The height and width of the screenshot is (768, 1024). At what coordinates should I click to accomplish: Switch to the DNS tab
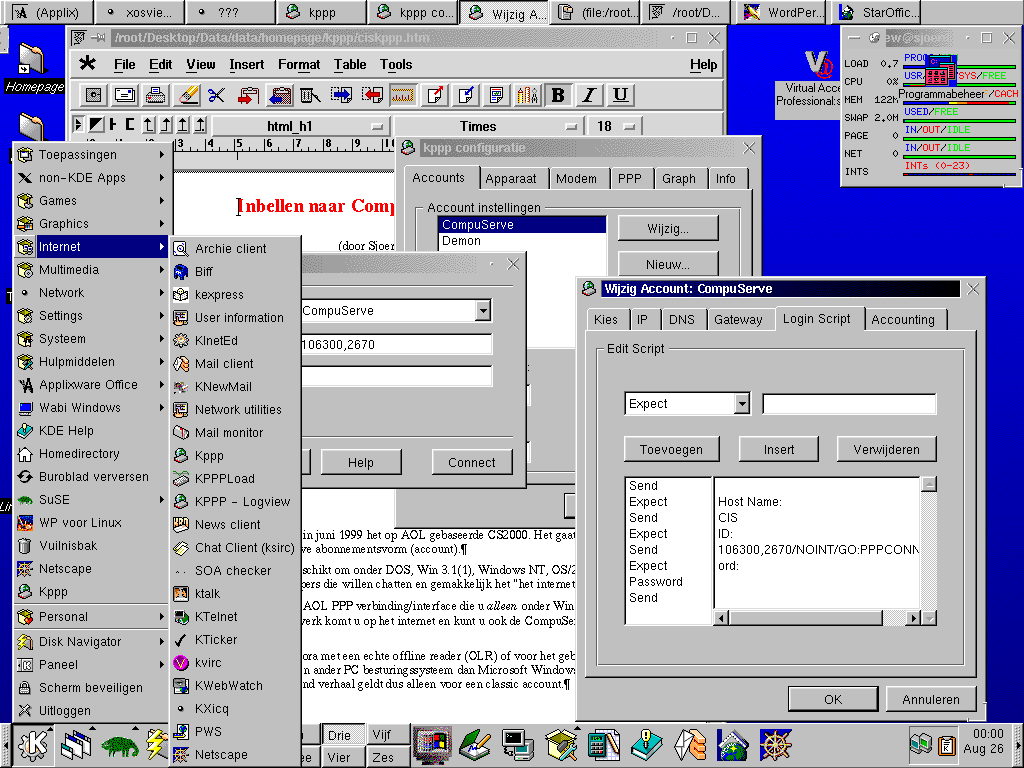(682, 319)
